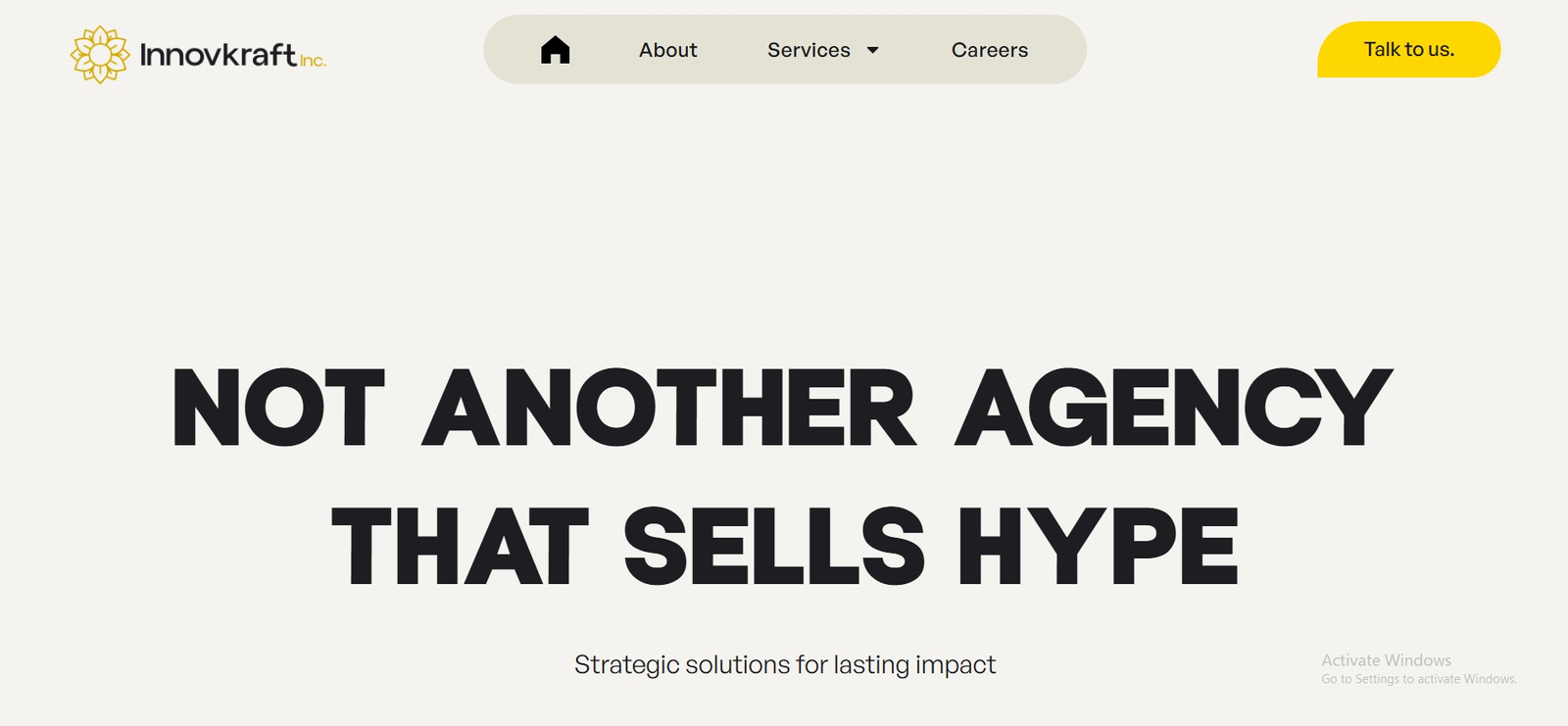This screenshot has width=1568, height=726.
Task: Click the word AGENCY in the headline
Action: pos(1173,408)
